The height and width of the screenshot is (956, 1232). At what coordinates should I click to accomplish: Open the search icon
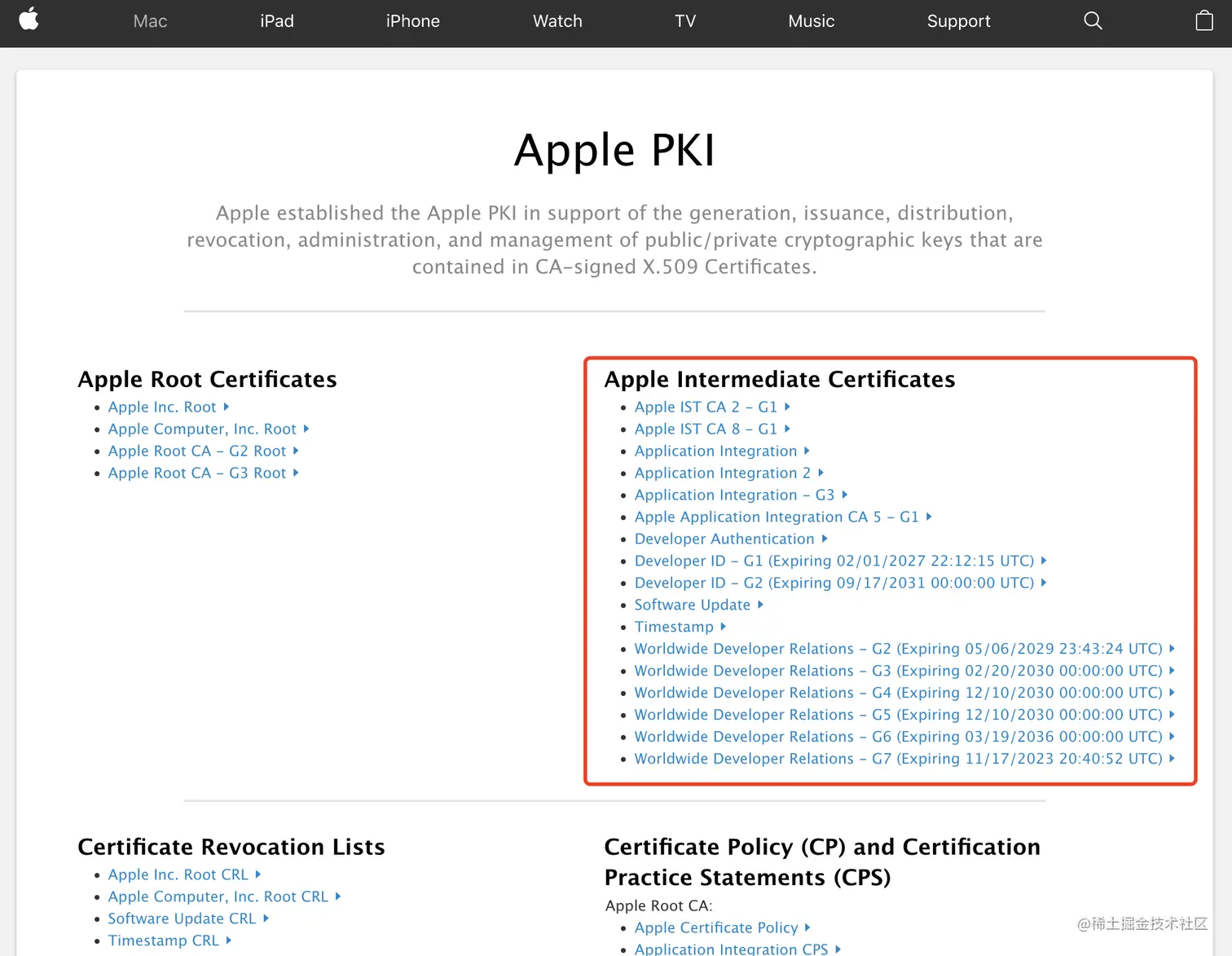click(1093, 20)
